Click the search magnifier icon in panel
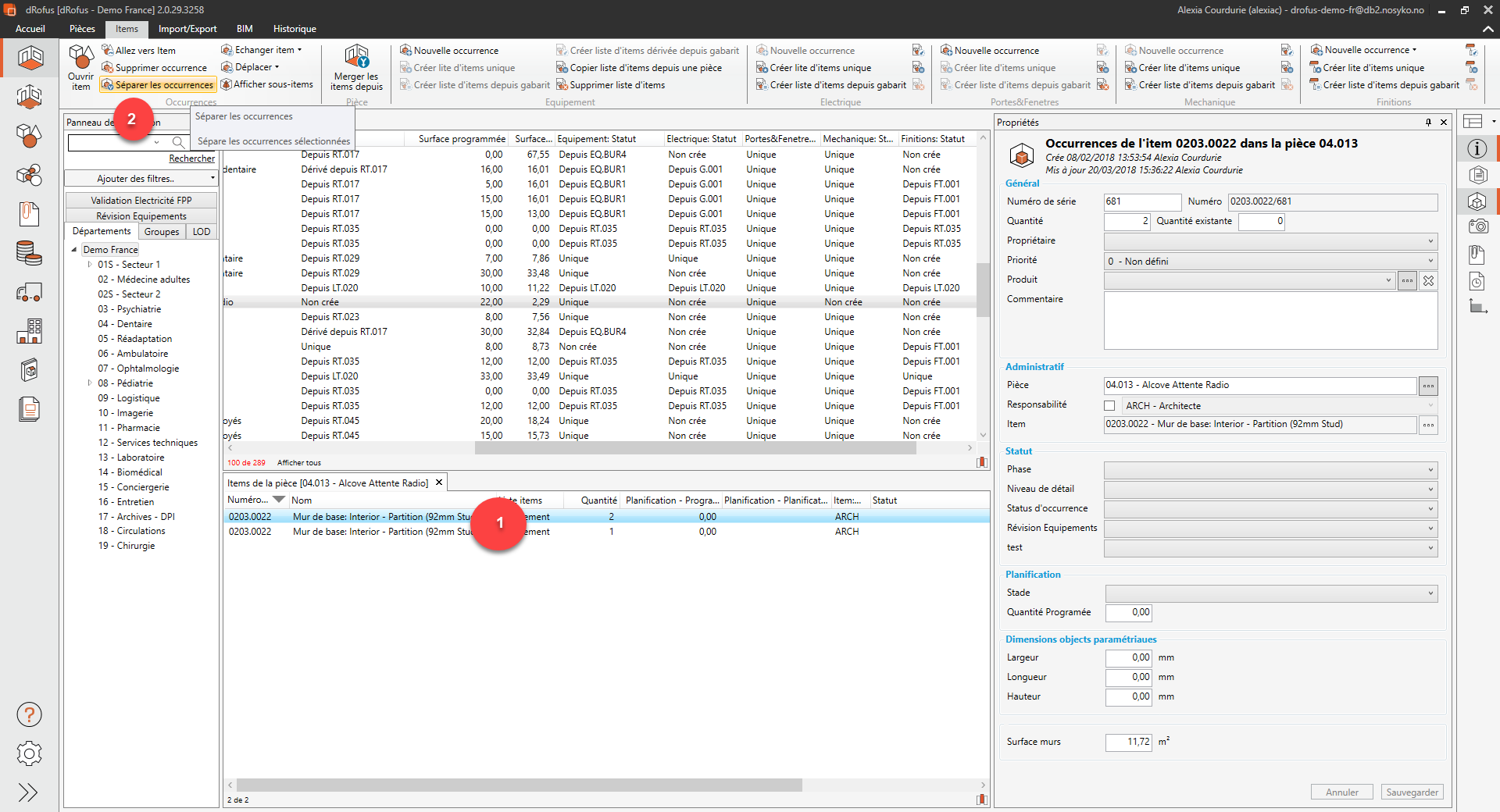This screenshot has height=812, width=1500. (178, 142)
